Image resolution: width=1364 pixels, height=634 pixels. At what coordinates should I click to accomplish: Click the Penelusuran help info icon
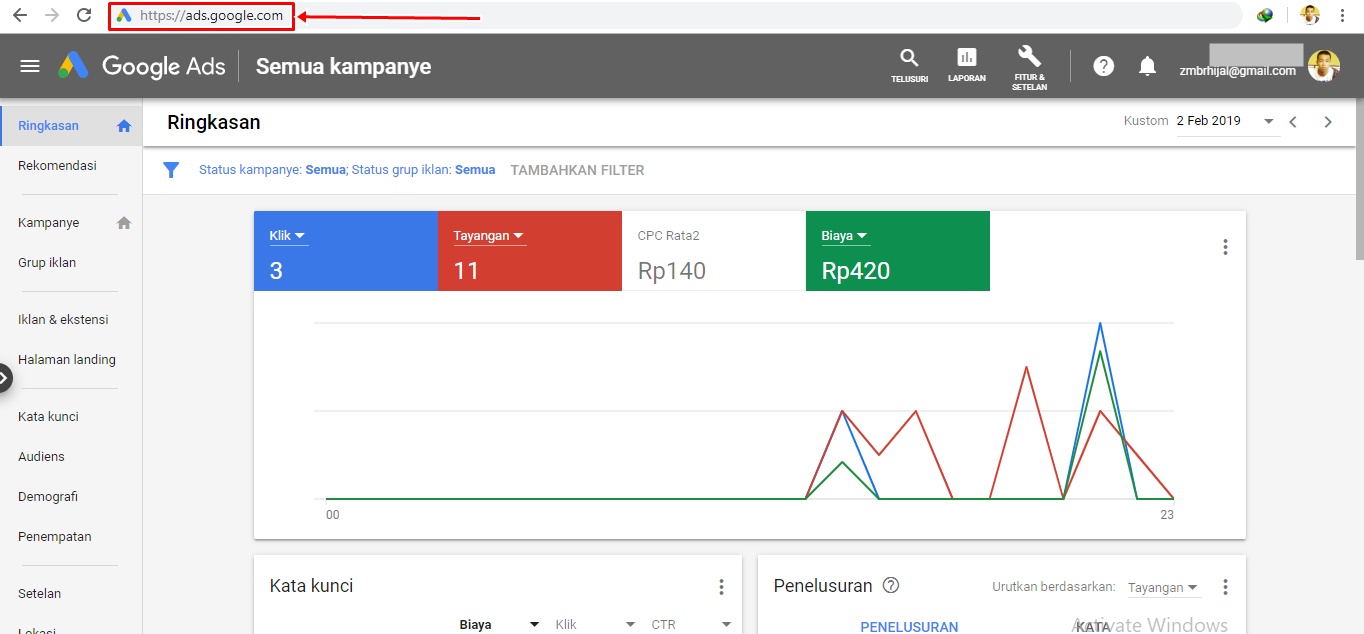coord(891,586)
